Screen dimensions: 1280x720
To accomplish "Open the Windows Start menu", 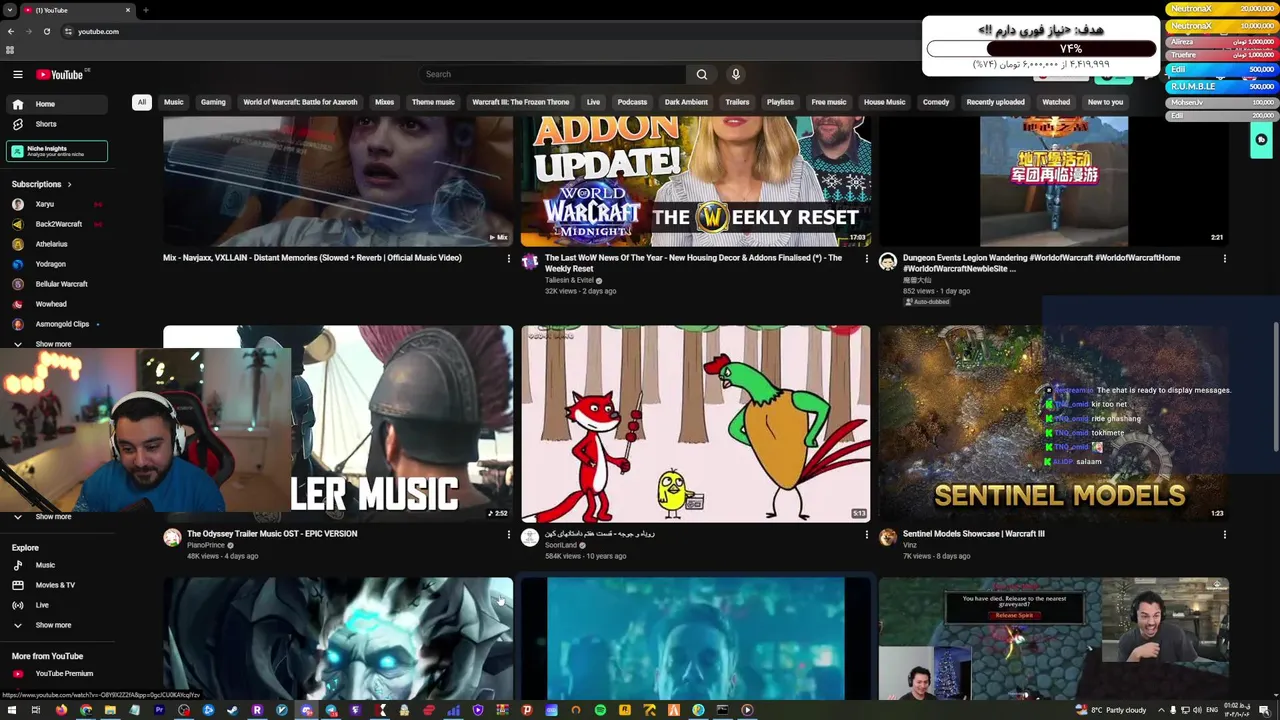I will click(x=11, y=710).
